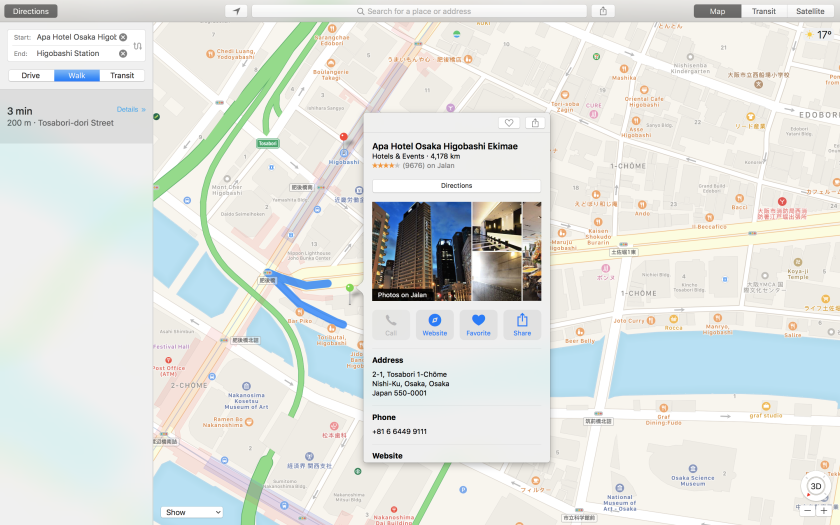Select the Koya-ji Temple marker

(798, 262)
